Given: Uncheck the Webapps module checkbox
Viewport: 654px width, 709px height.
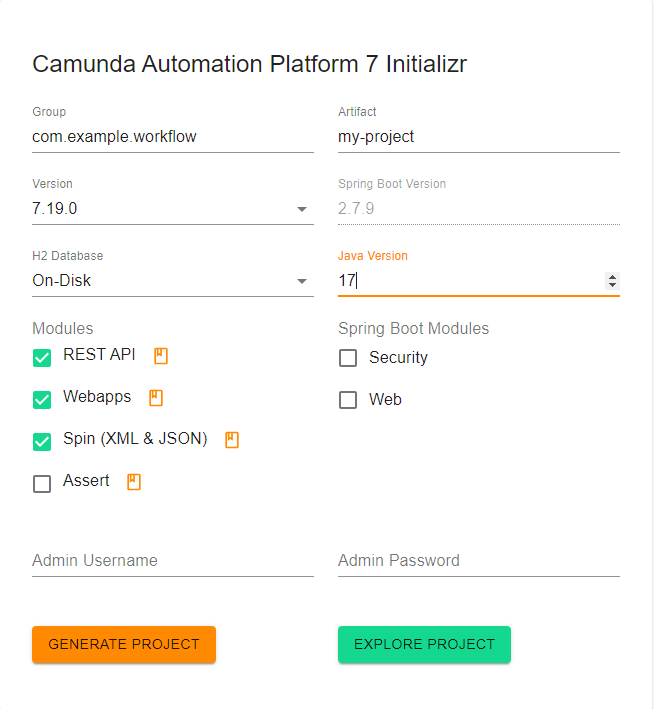Looking at the screenshot, I should 42,399.
